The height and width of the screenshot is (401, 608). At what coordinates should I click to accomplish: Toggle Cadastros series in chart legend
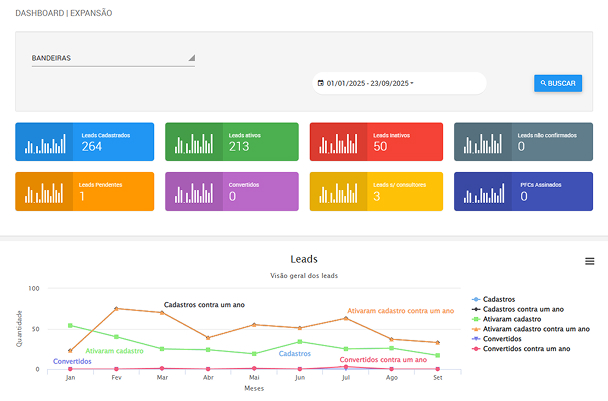(x=505, y=299)
